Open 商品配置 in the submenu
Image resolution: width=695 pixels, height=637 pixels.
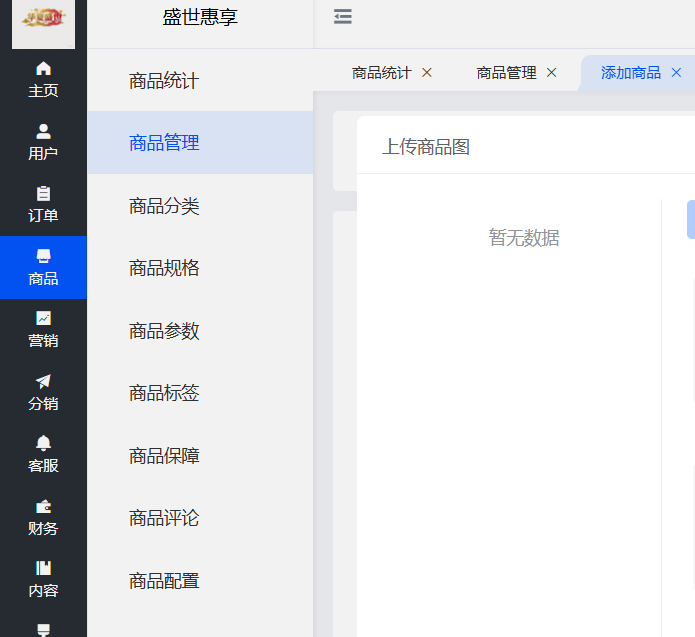pyautogui.click(x=200, y=581)
